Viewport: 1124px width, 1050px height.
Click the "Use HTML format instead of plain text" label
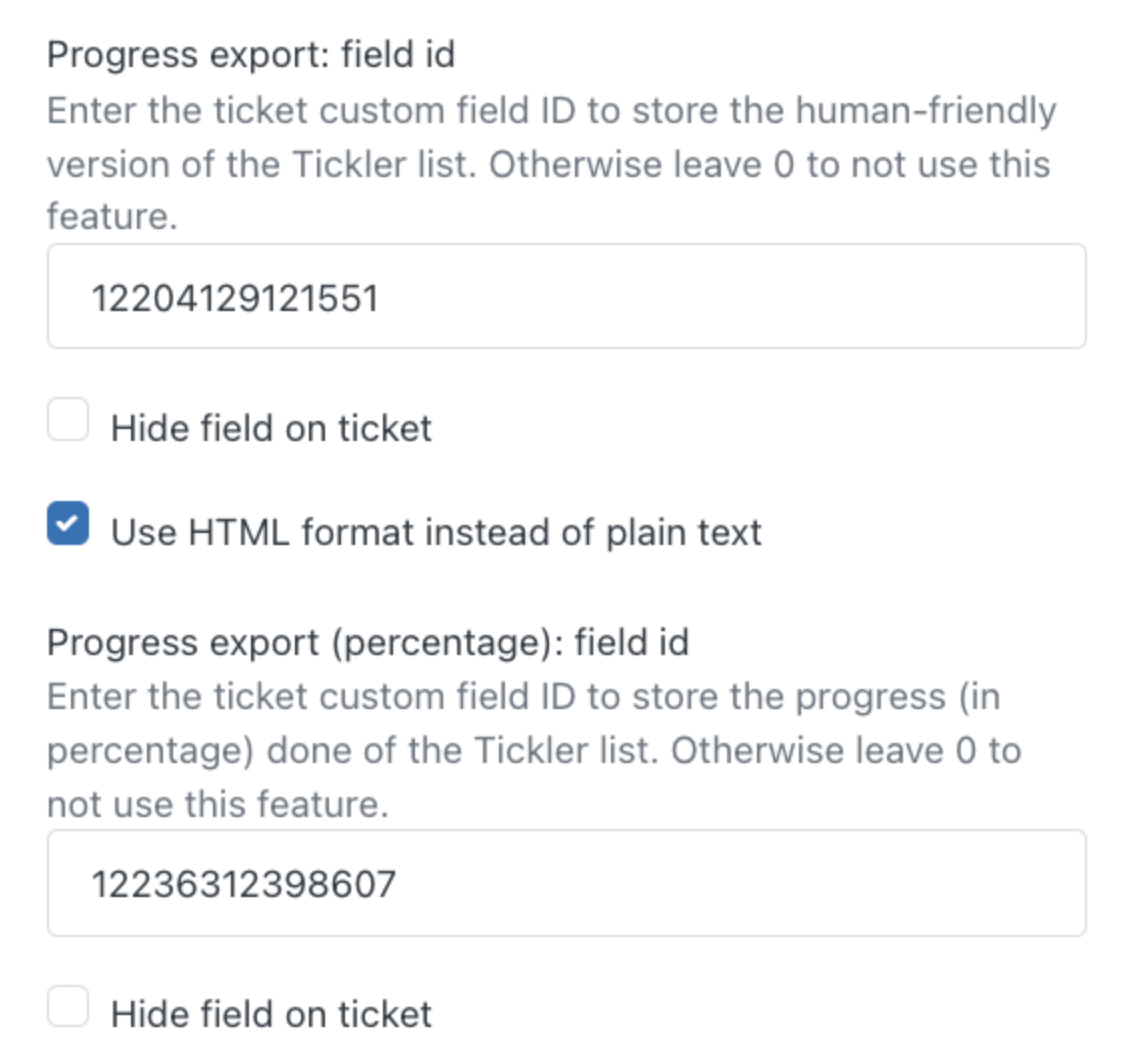point(436,533)
